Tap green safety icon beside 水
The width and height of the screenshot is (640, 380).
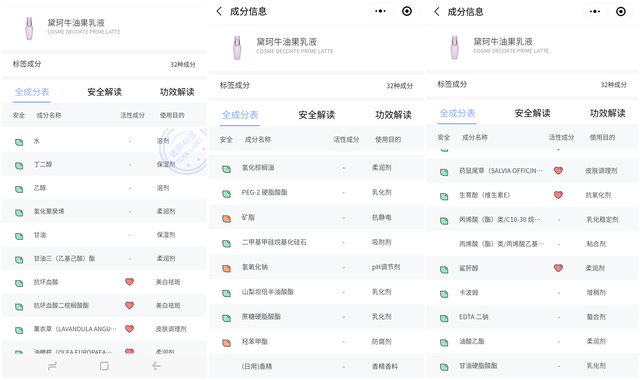click(x=19, y=142)
